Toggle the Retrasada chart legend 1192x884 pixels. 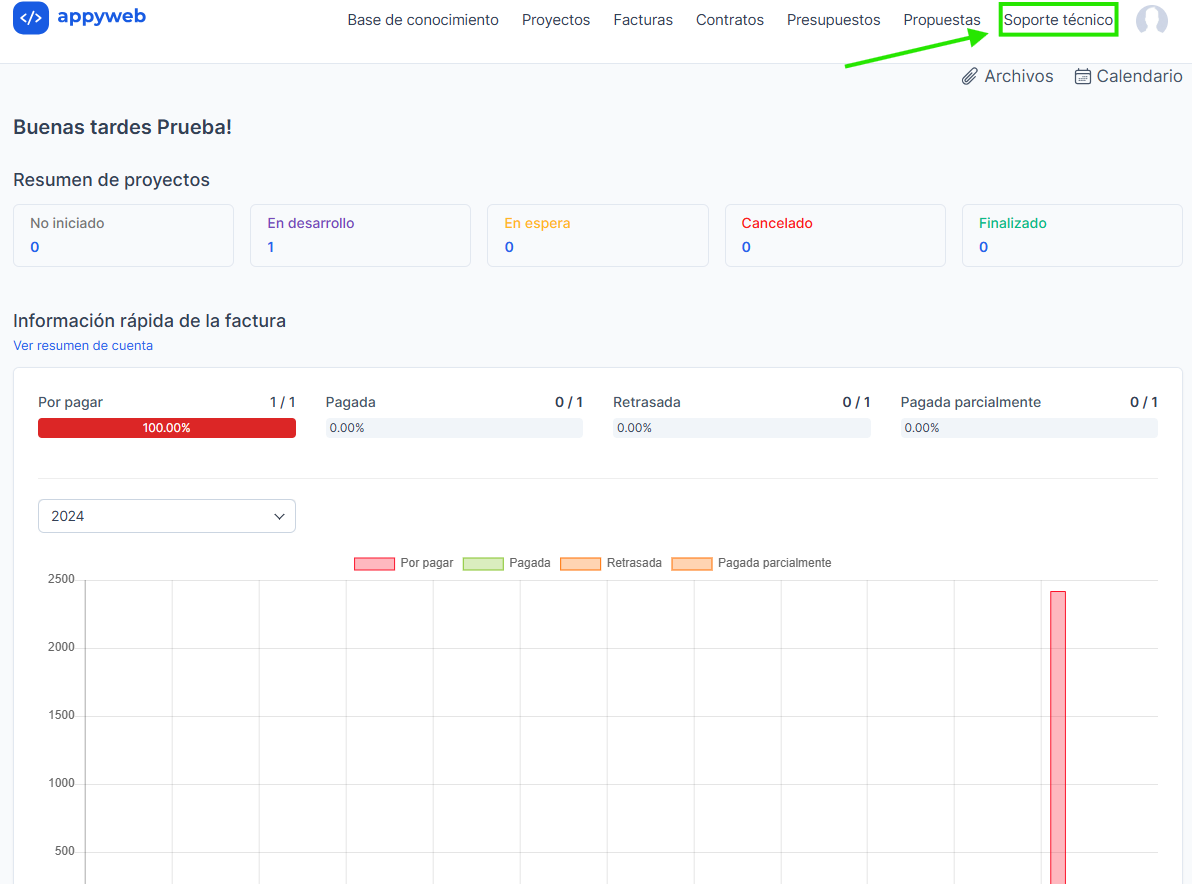[x=610, y=563]
